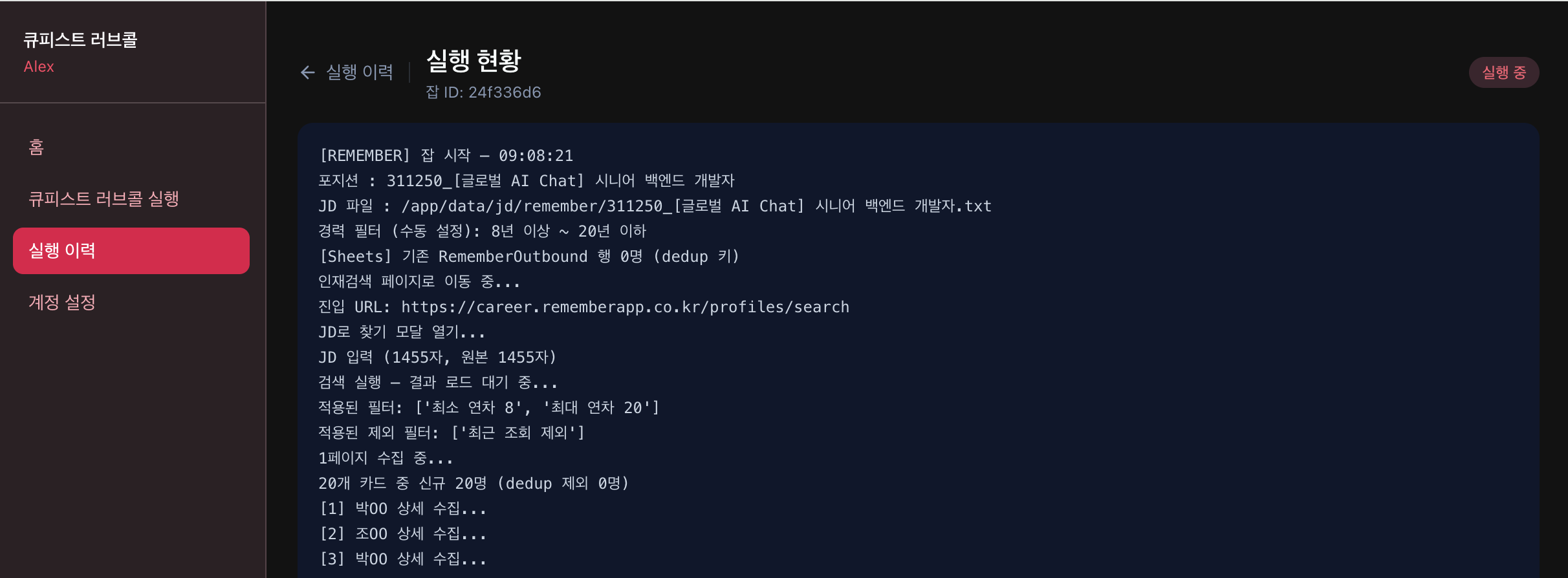Click the [2] 조OO 상세 수집 log entry
The image size is (1568, 578).
(x=402, y=534)
